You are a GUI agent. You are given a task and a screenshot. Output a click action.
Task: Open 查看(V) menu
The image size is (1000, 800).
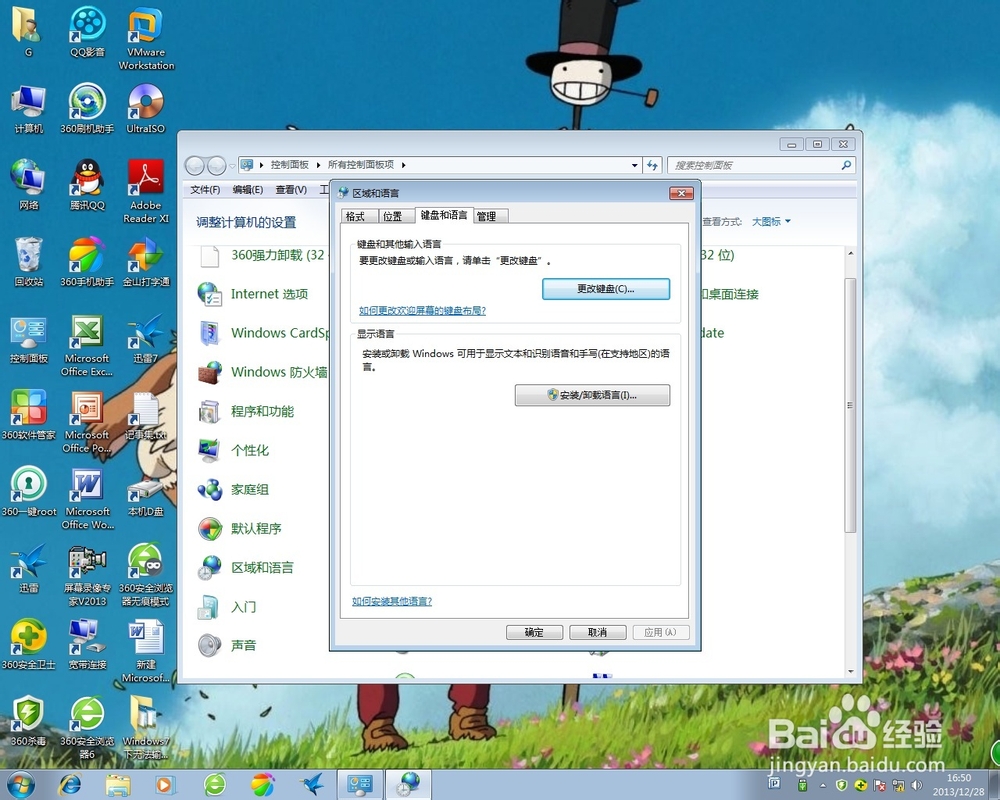click(291, 189)
